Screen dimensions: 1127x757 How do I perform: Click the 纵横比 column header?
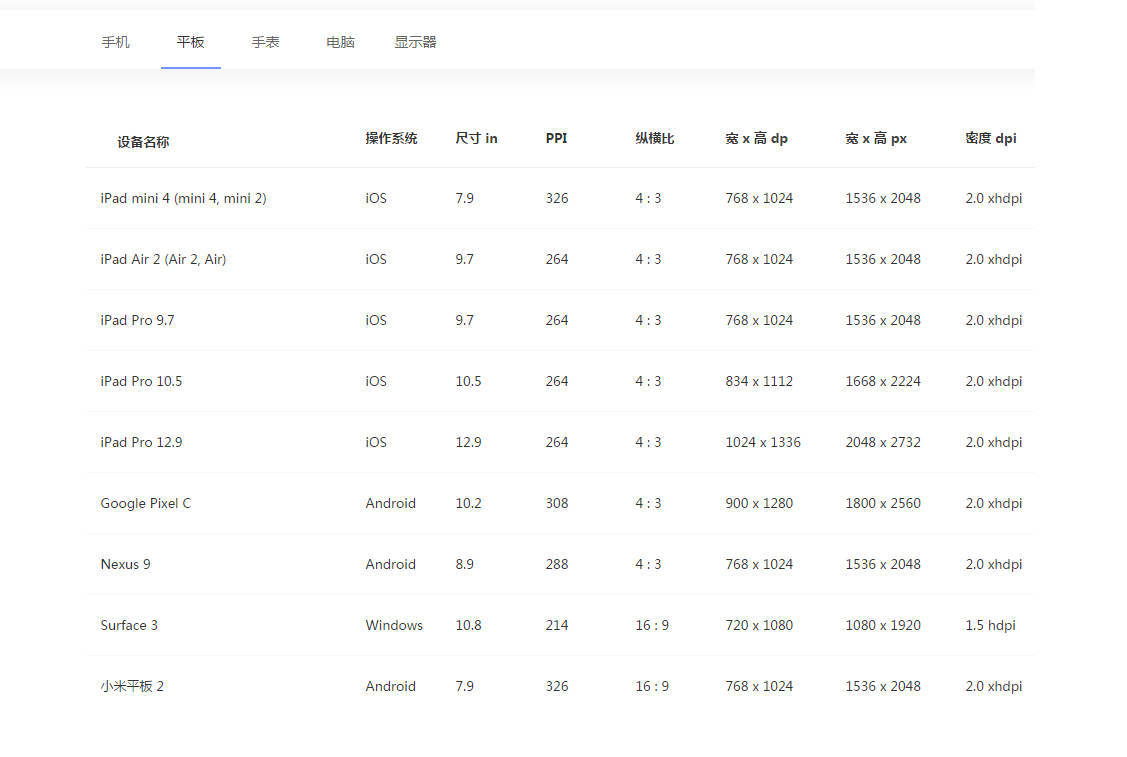(655, 138)
